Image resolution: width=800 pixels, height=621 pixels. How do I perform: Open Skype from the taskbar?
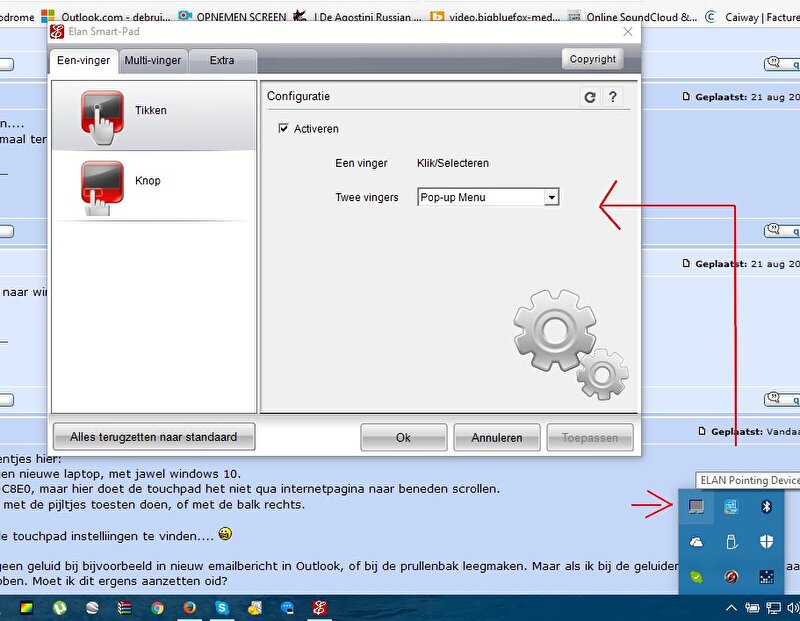click(222, 607)
